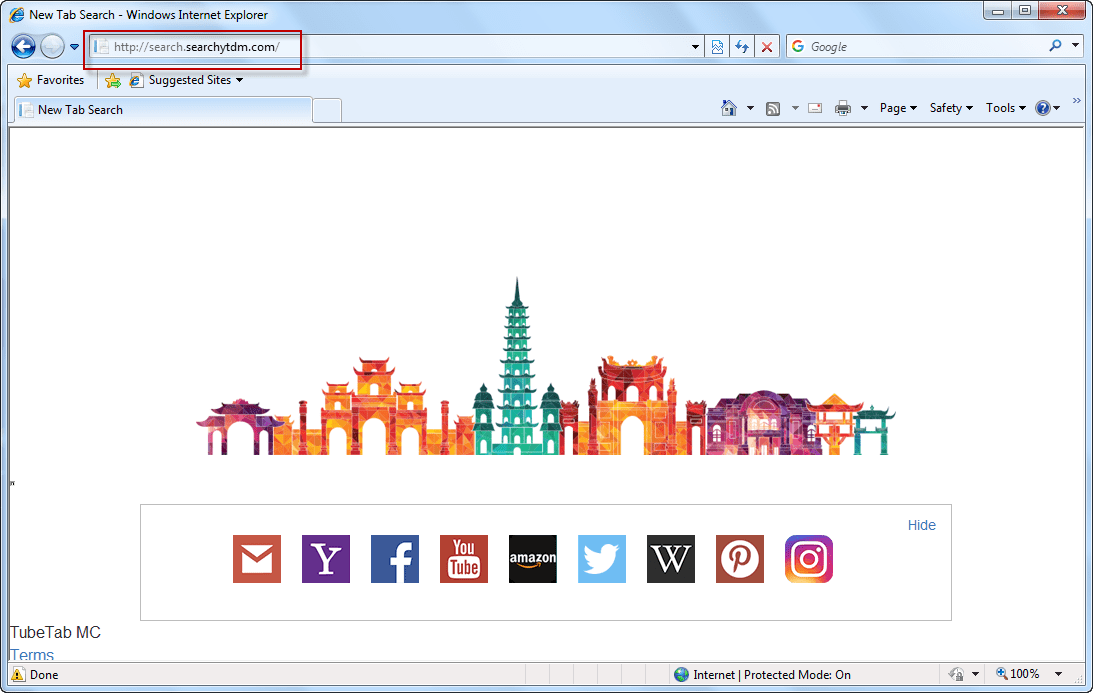Click the Read Mail icon
The width and height of the screenshot is (1093, 693).
[x=815, y=108]
